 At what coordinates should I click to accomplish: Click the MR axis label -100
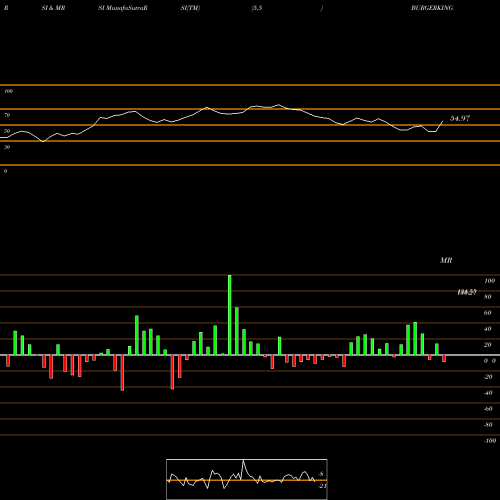[489, 441]
